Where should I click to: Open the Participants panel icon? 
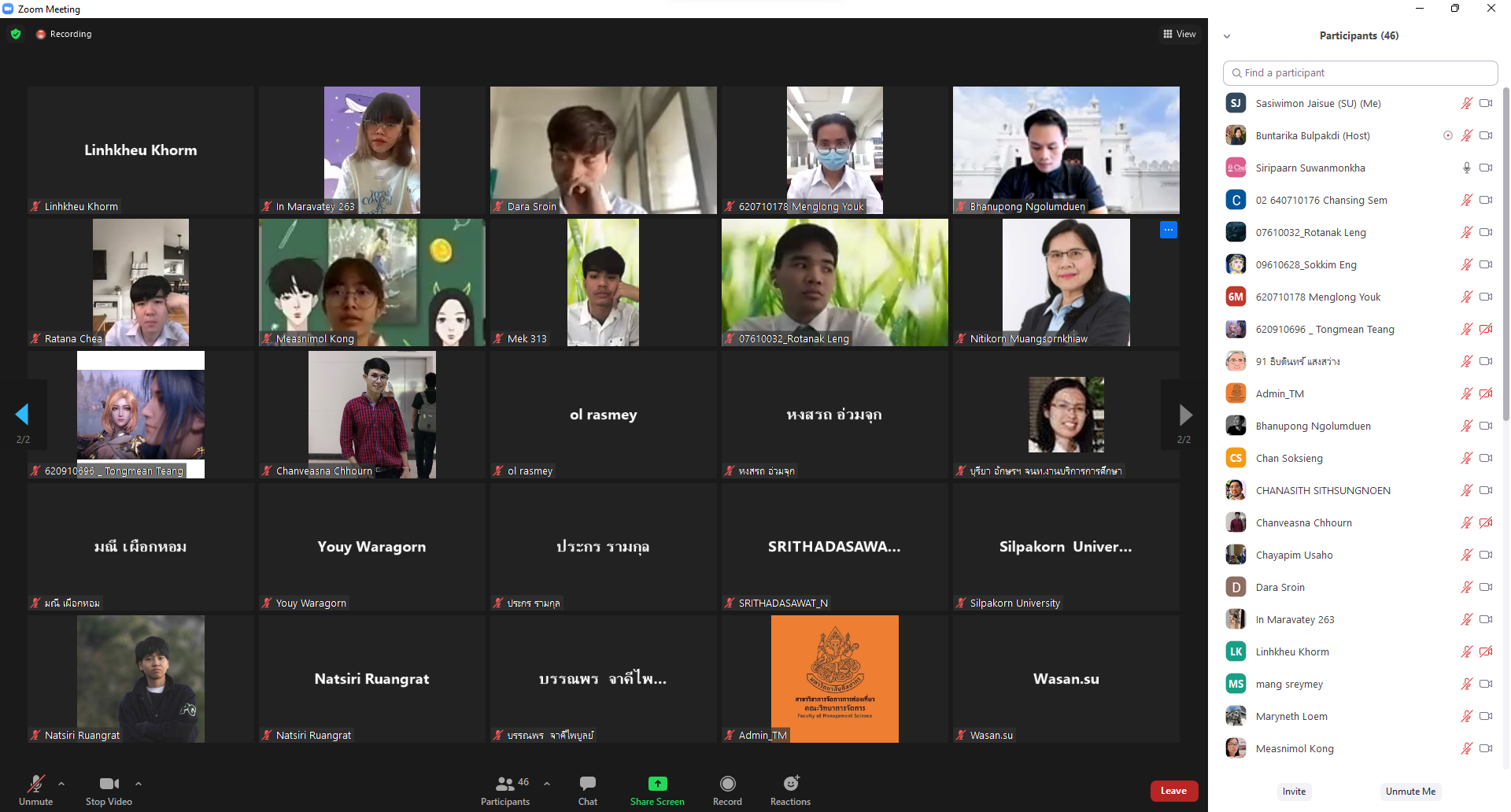click(x=505, y=783)
